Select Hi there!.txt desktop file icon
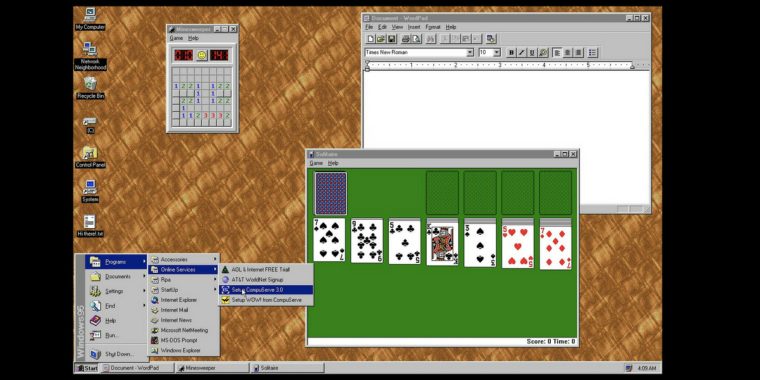The image size is (760, 380). coord(90,226)
